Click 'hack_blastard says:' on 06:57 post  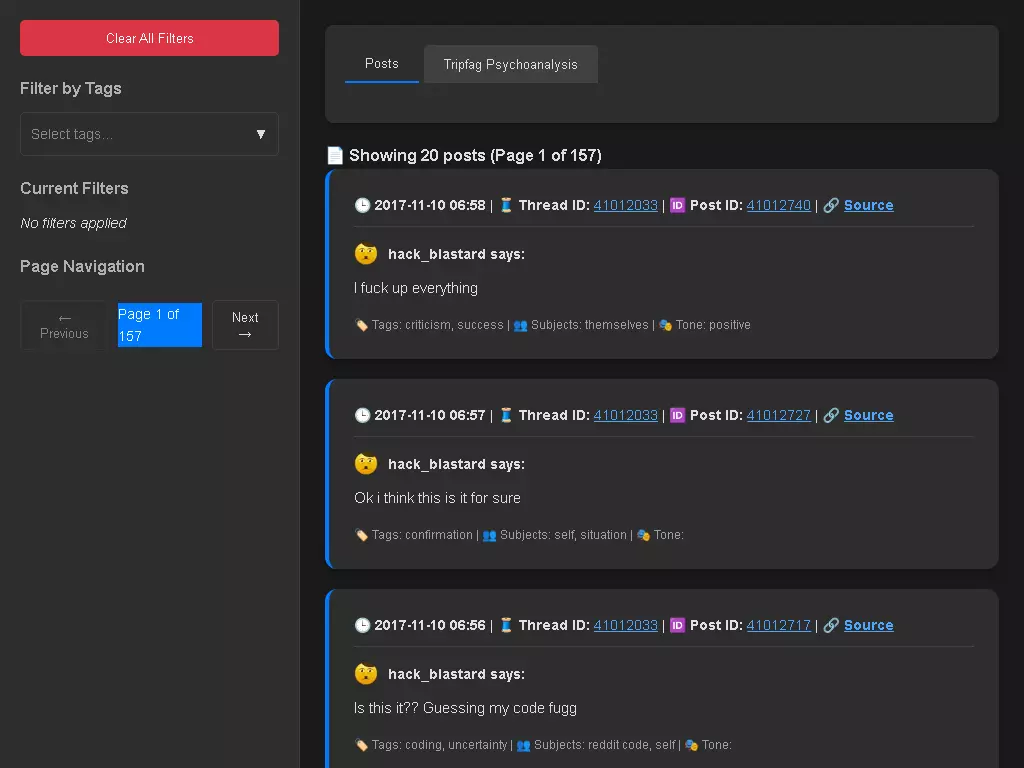pos(456,464)
